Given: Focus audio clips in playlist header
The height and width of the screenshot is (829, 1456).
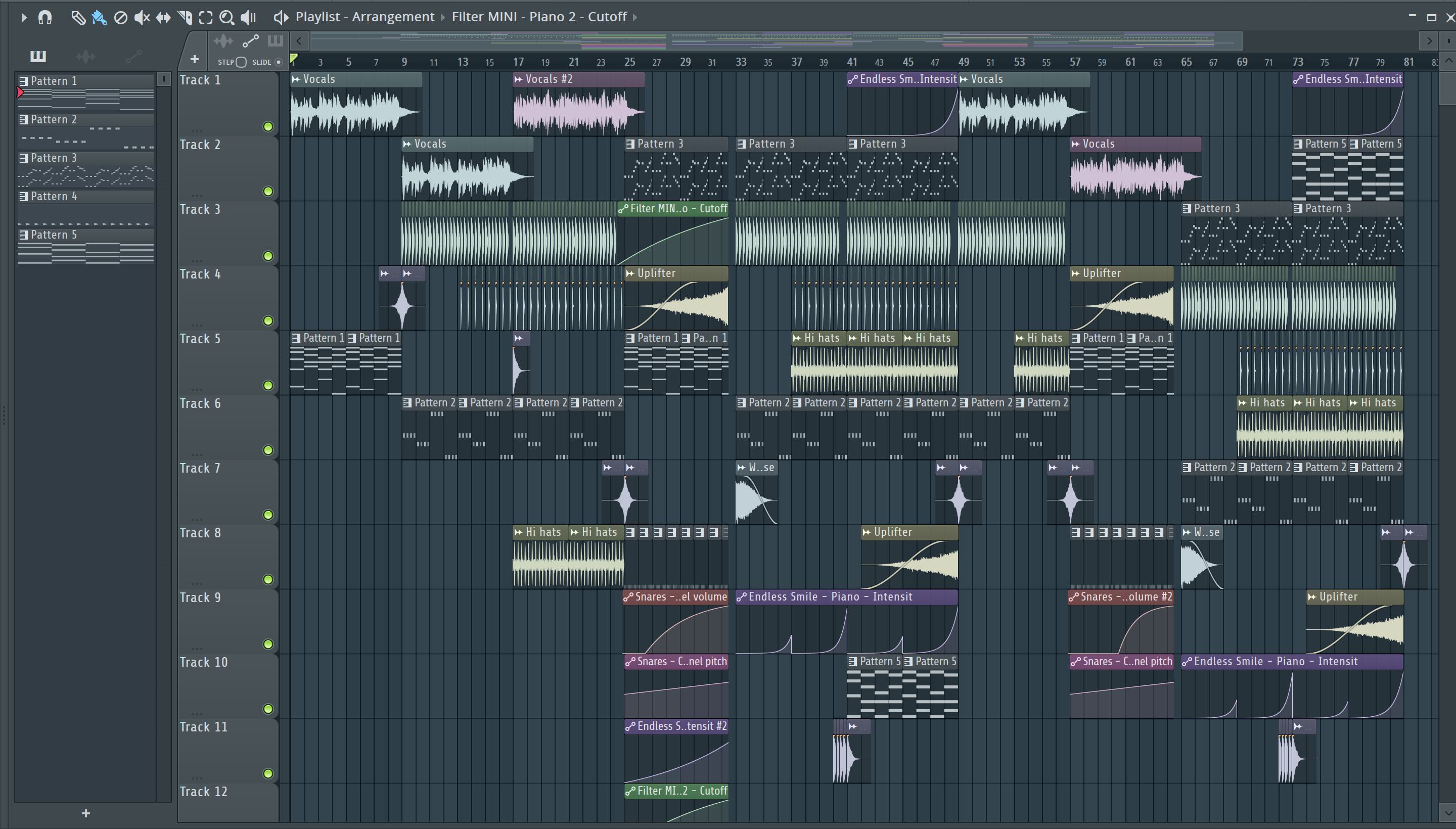Looking at the screenshot, I should pyautogui.click(x=223, y=41).
